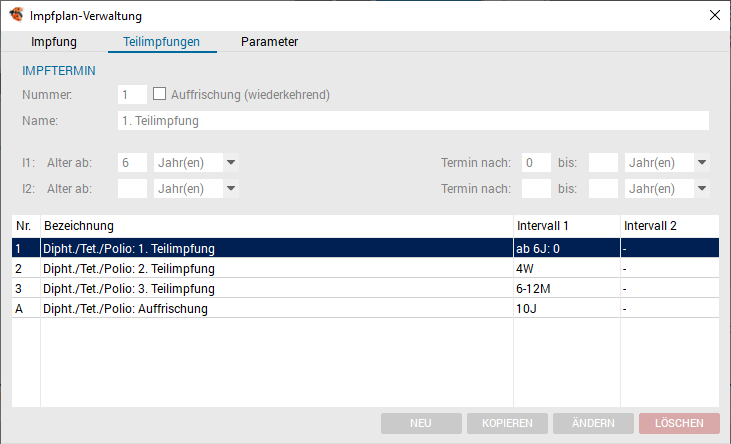Click the I1 Termin nach value field
731x444 pixels.
[x=536, y=163]
